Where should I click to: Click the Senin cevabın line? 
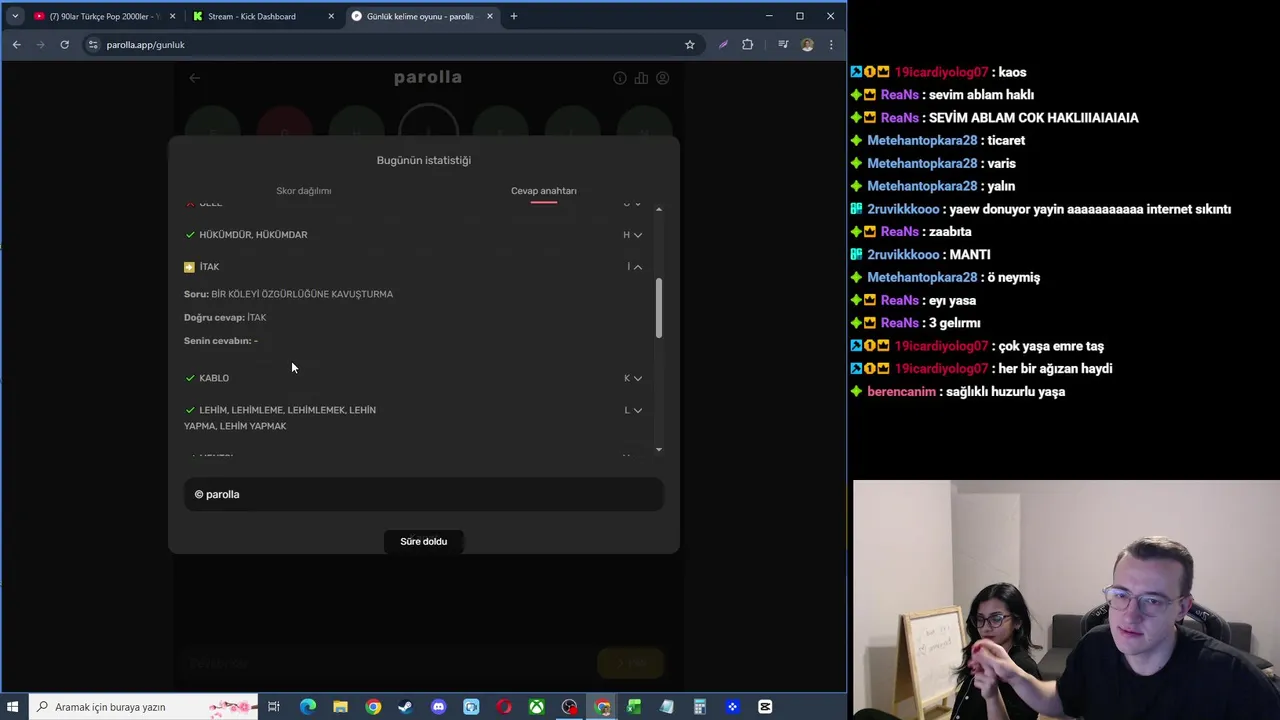tap(221, 341)
